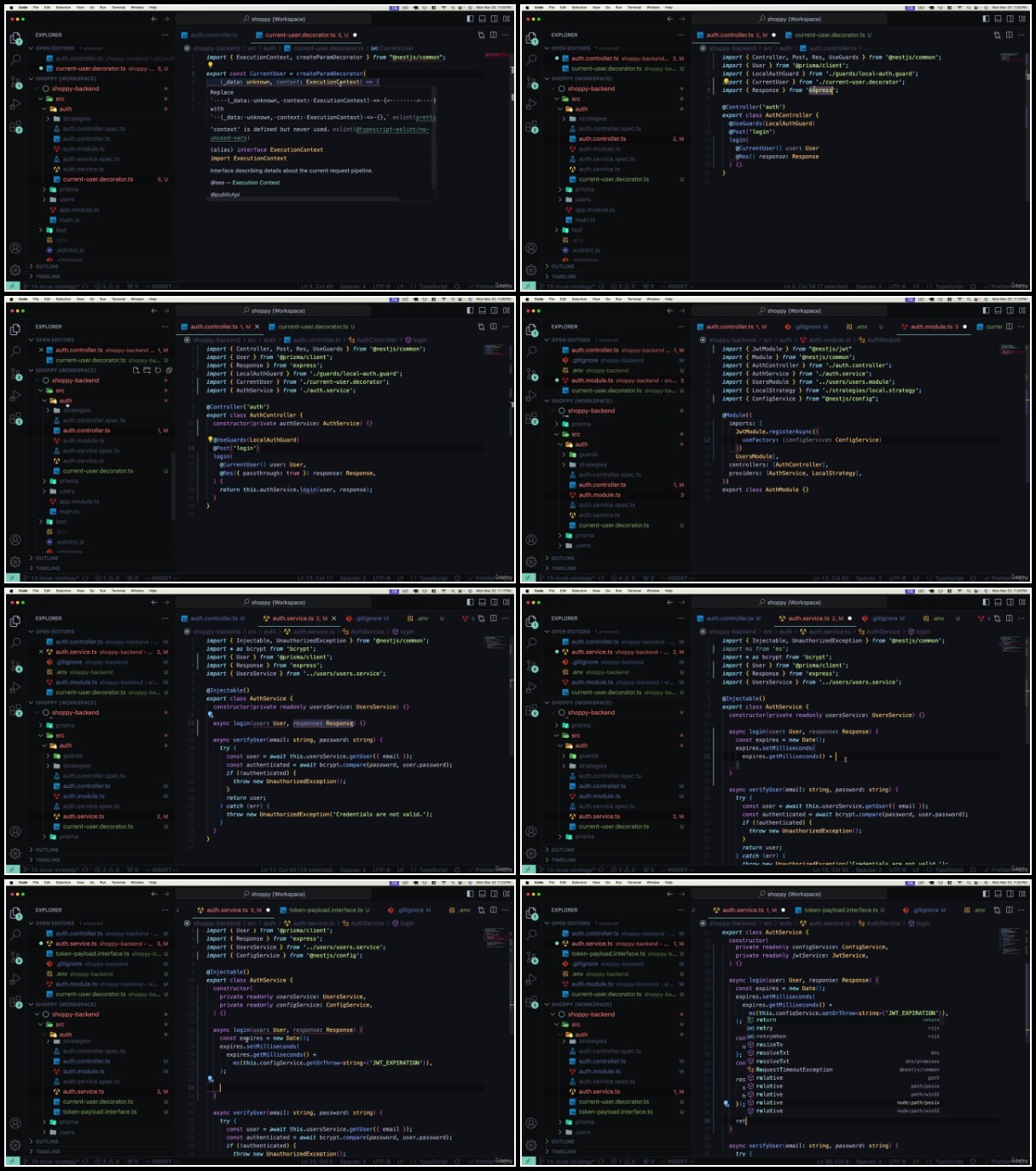The width and height of the screenshot is (1036, 1171).
Task: Click New File icon in SHOPPY (WORKSPACE) header
Action: [136, 370]
